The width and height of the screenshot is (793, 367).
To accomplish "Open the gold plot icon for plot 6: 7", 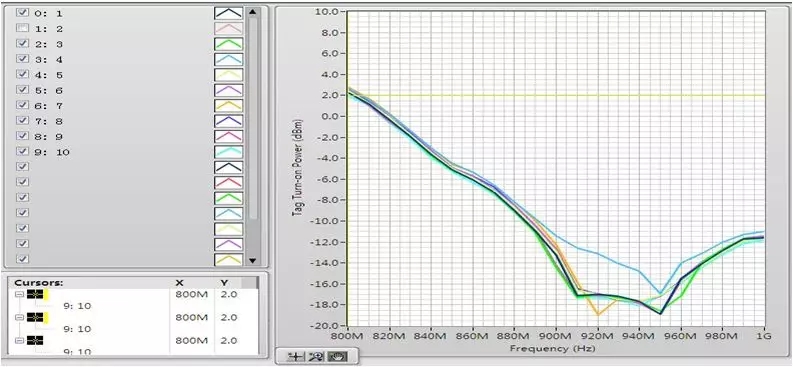I will [229, 106].
